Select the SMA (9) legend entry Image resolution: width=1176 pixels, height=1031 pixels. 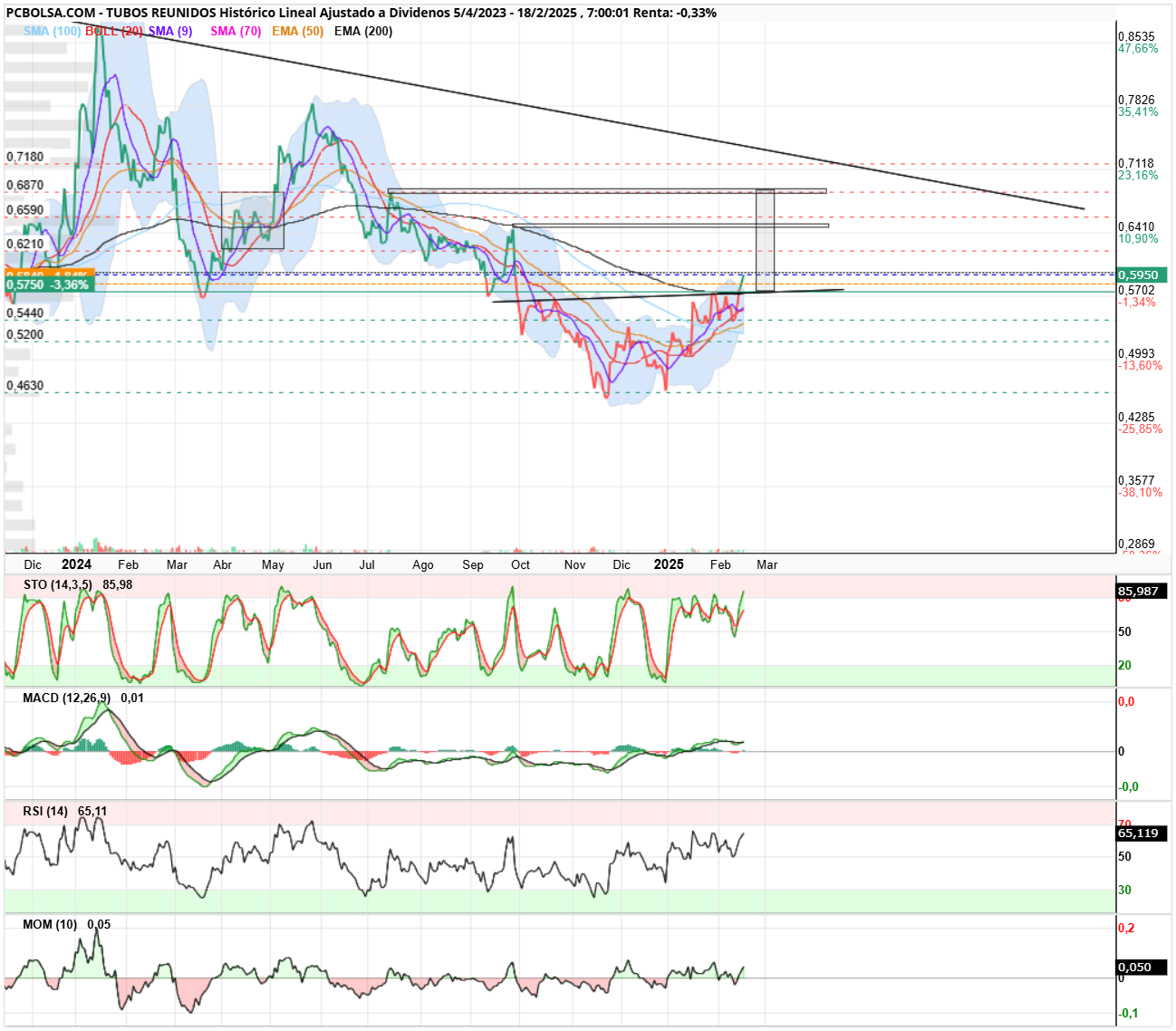pyautogui.click(x=170, y=31)
